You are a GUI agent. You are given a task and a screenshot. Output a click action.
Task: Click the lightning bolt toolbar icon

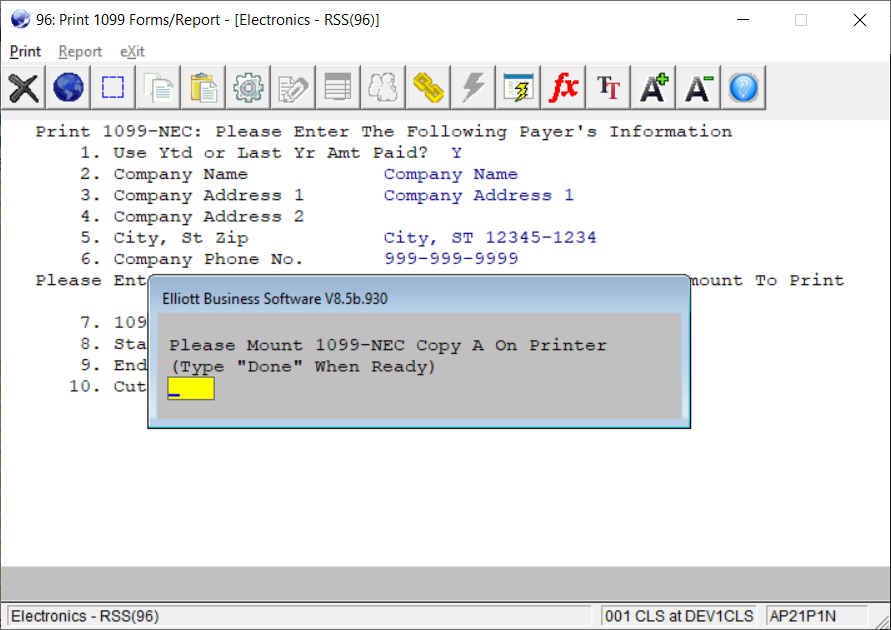pyautogui.click(x=473, y=87)
